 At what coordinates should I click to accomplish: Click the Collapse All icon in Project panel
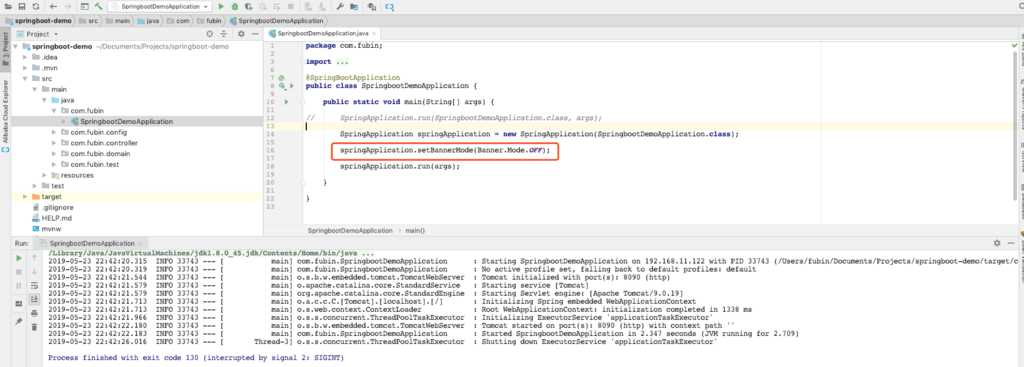224,34
